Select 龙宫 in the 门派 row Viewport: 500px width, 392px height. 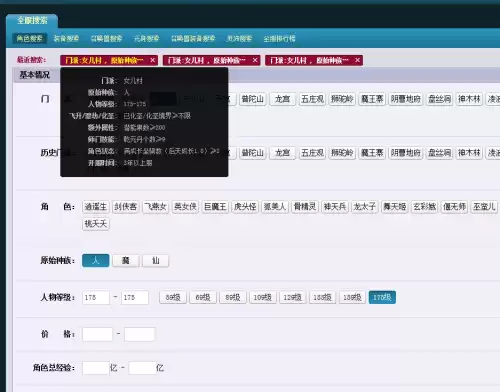tap(282, 99)
